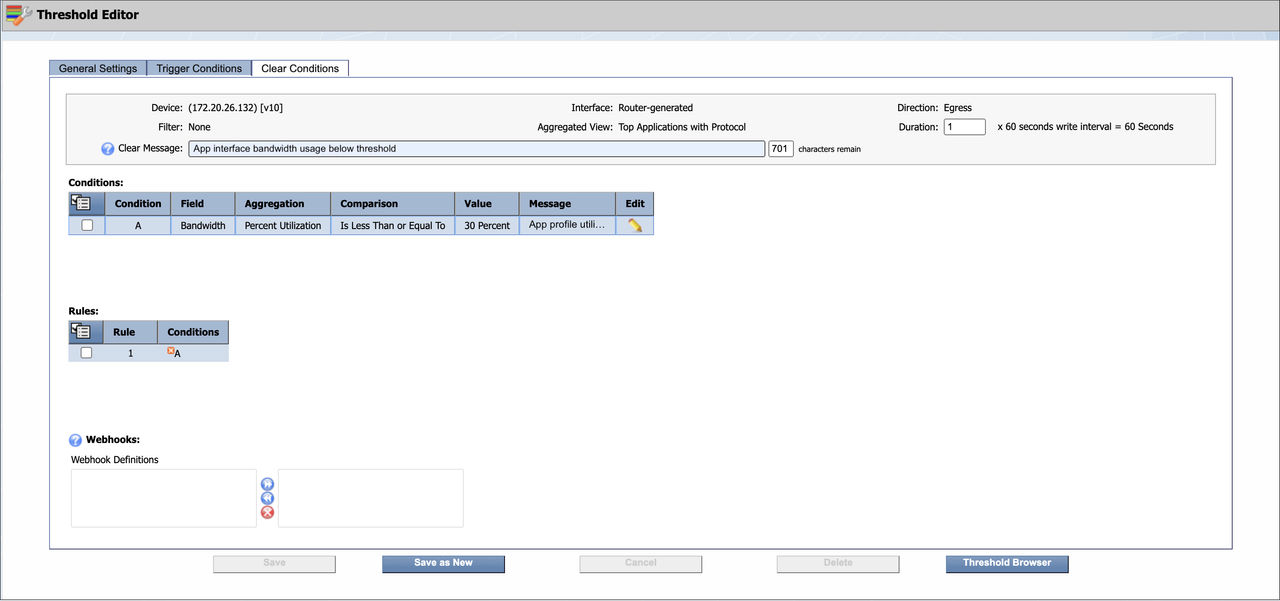Image resolution: width=1280 pixels, height=601 pixels.
Task: Click the add webhook right-arrow icon
Action: [267, 484]
